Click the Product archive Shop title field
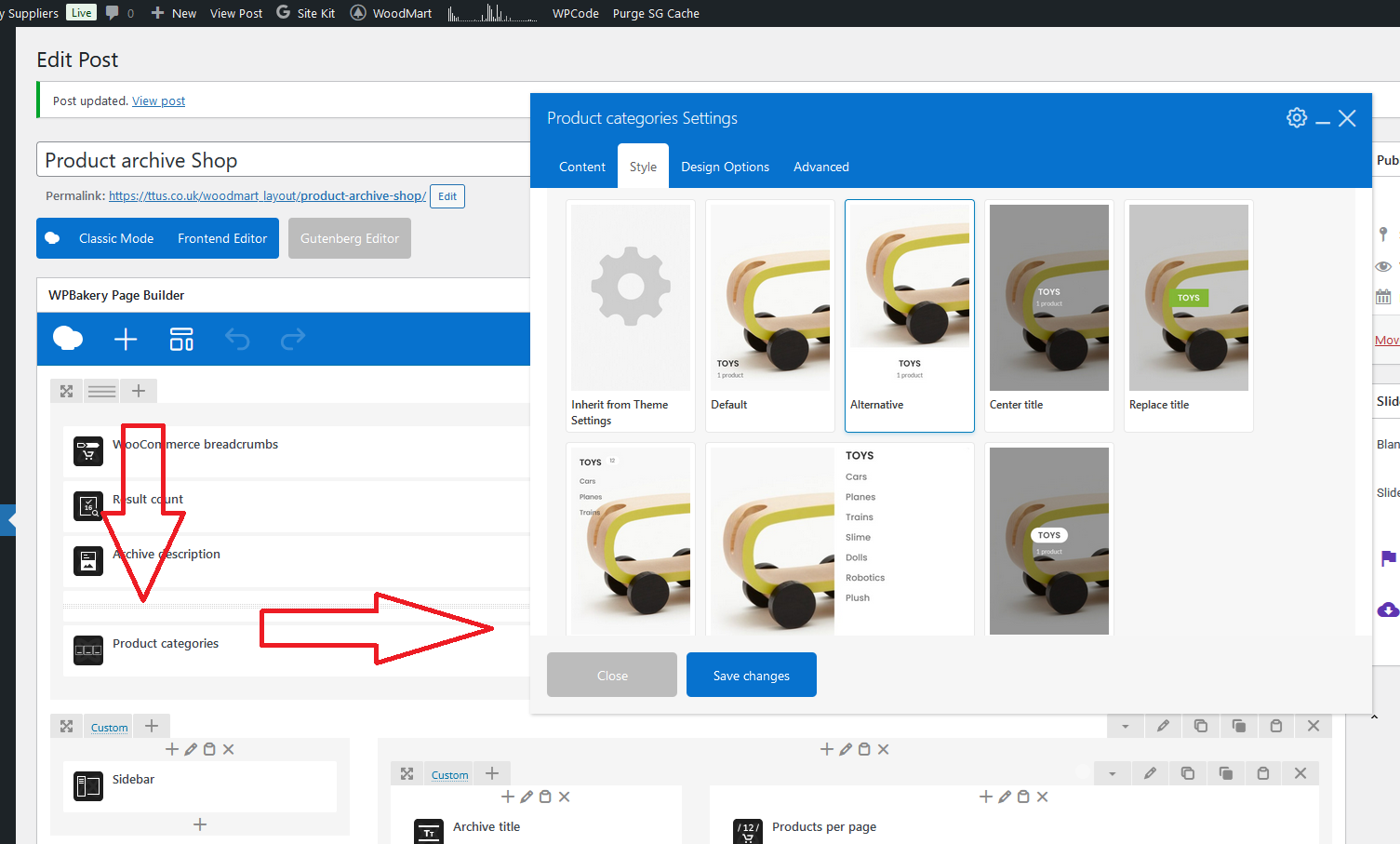The height and width of the screenshot is (844, 1400). point(284,159)
